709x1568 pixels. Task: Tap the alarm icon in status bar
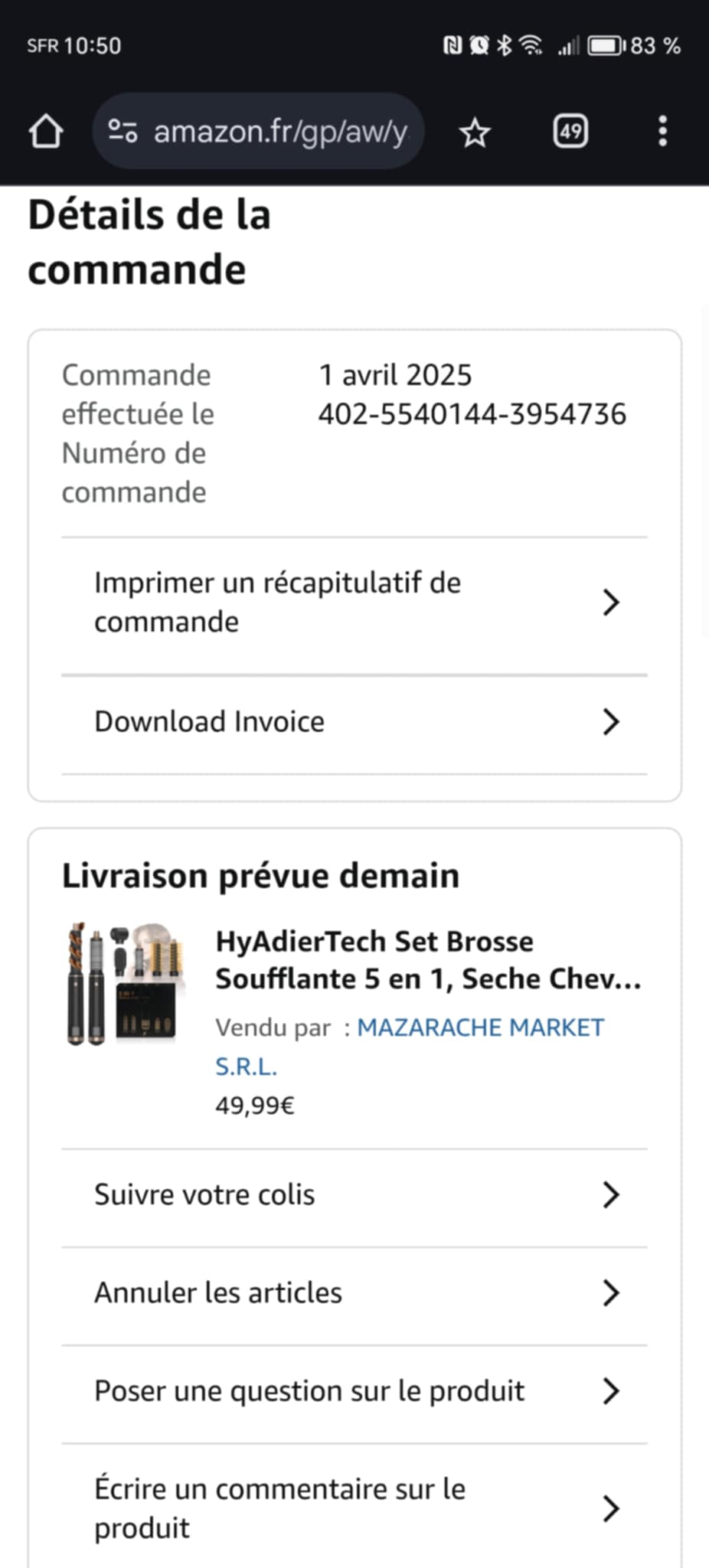(479, 46)
